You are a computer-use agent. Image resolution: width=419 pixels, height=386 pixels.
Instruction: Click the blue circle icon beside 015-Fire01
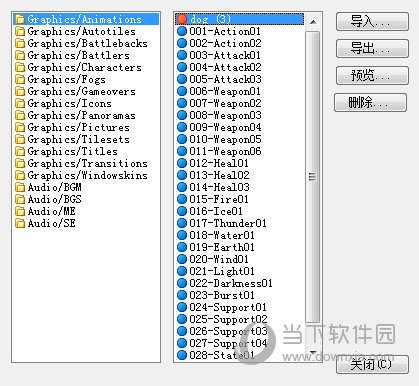pos(182,199)
